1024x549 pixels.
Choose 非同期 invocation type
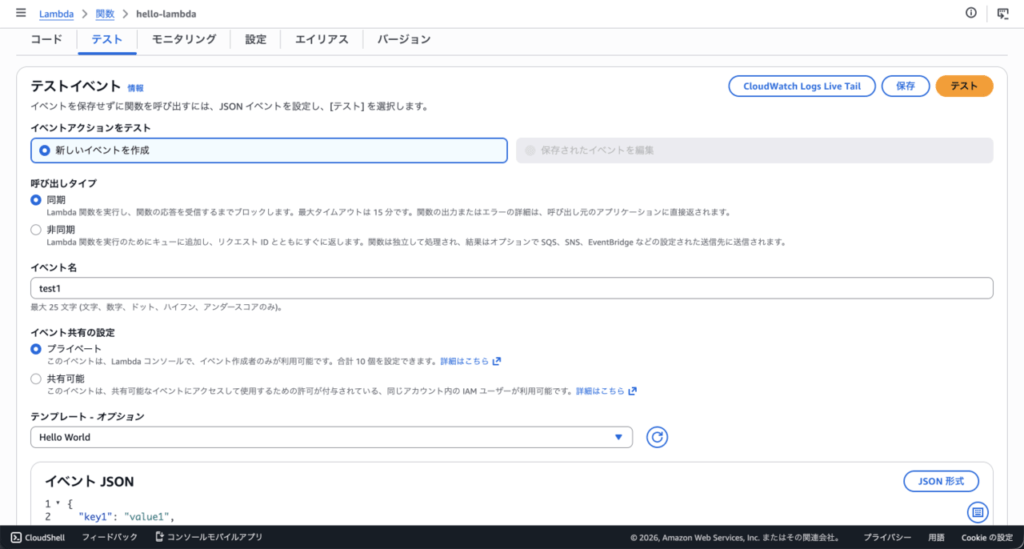[x=36, y=230]
